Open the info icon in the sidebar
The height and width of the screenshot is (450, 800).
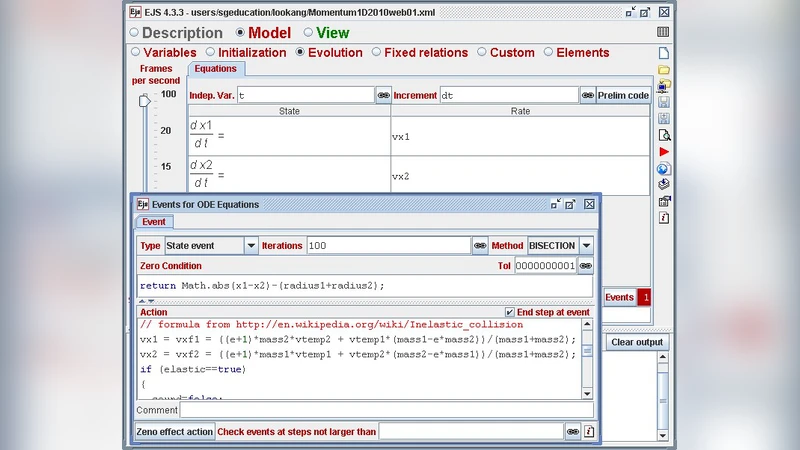tap(664, 218)
